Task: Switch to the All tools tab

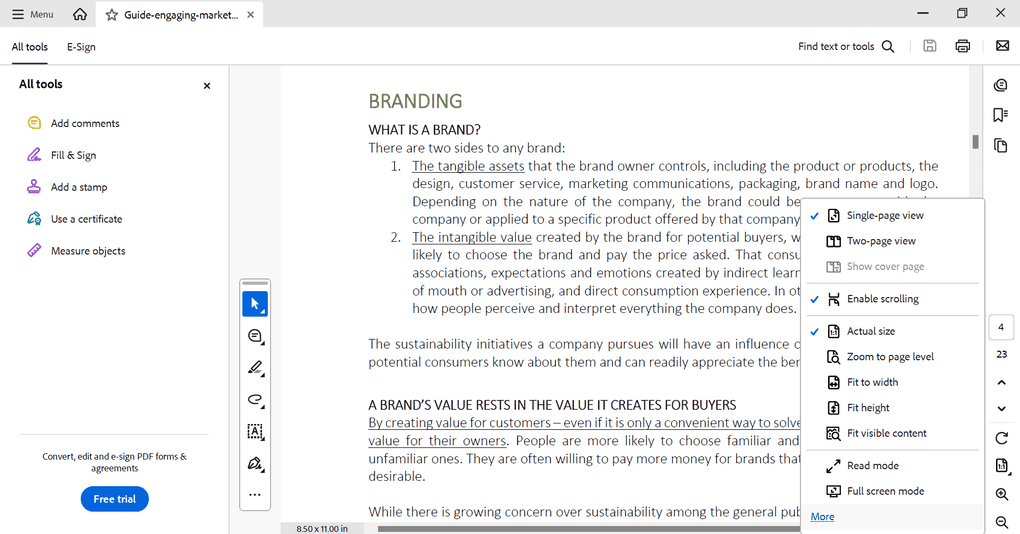Action: click(x=29, y=47)
